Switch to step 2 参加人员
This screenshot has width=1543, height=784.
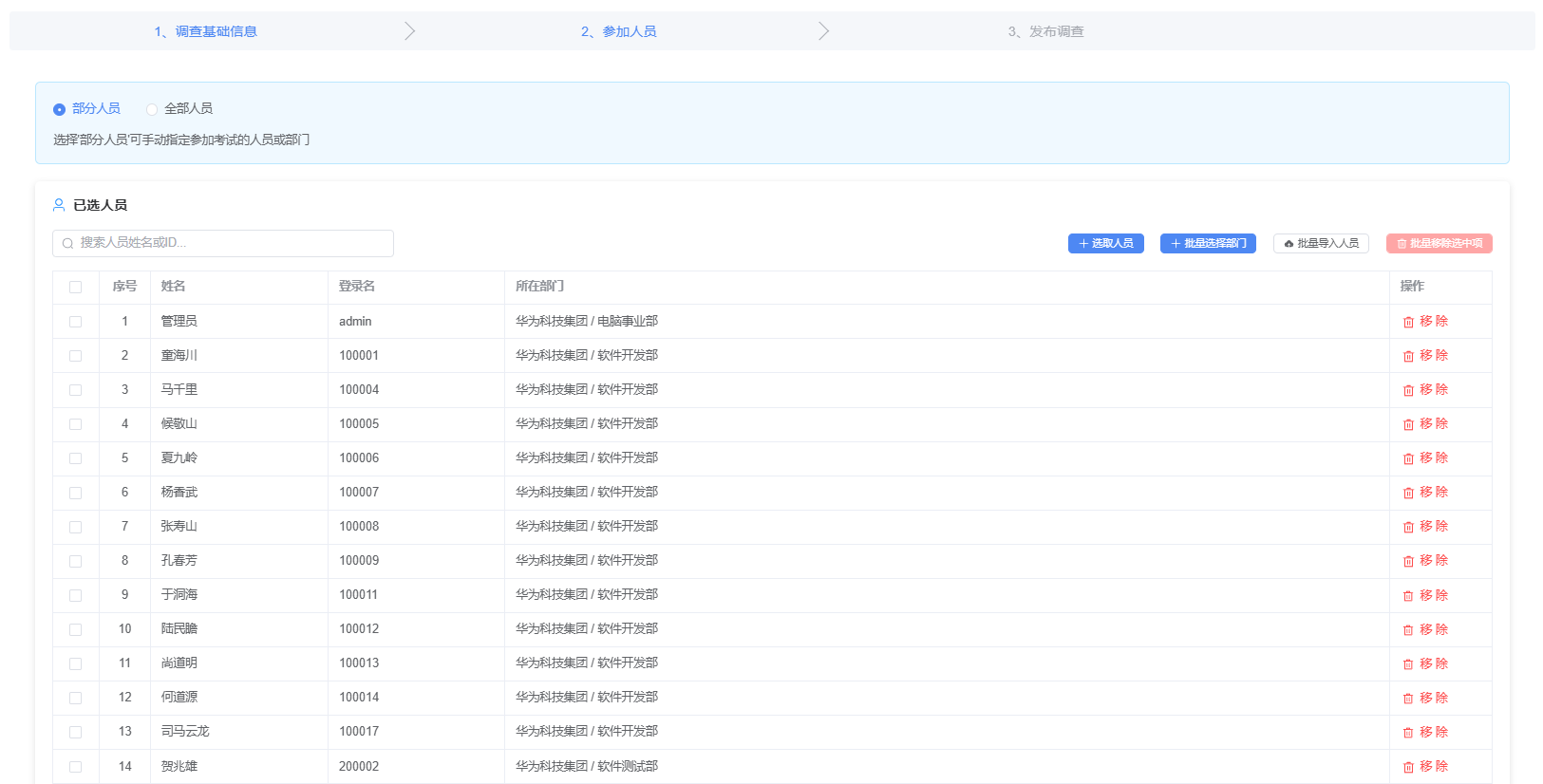coord(618,31)
